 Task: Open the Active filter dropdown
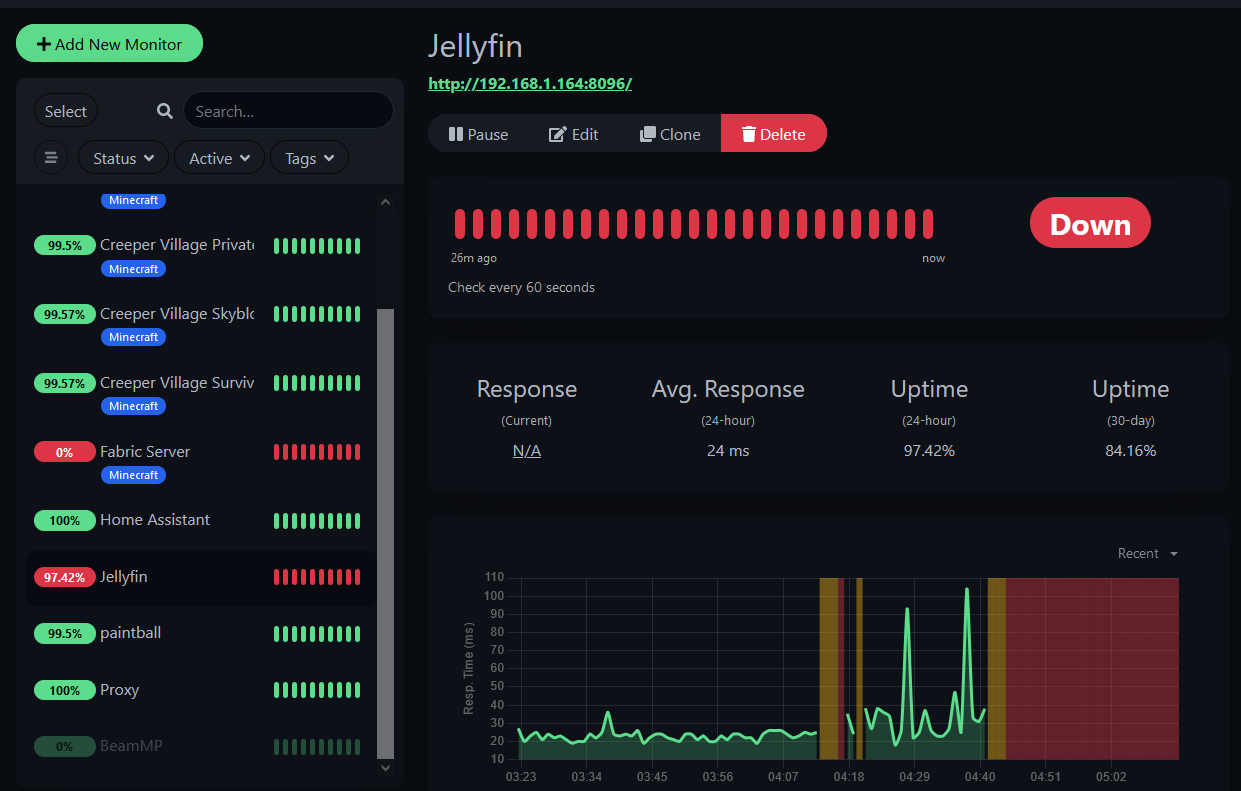pyautogui.click(x=219, y=158)
